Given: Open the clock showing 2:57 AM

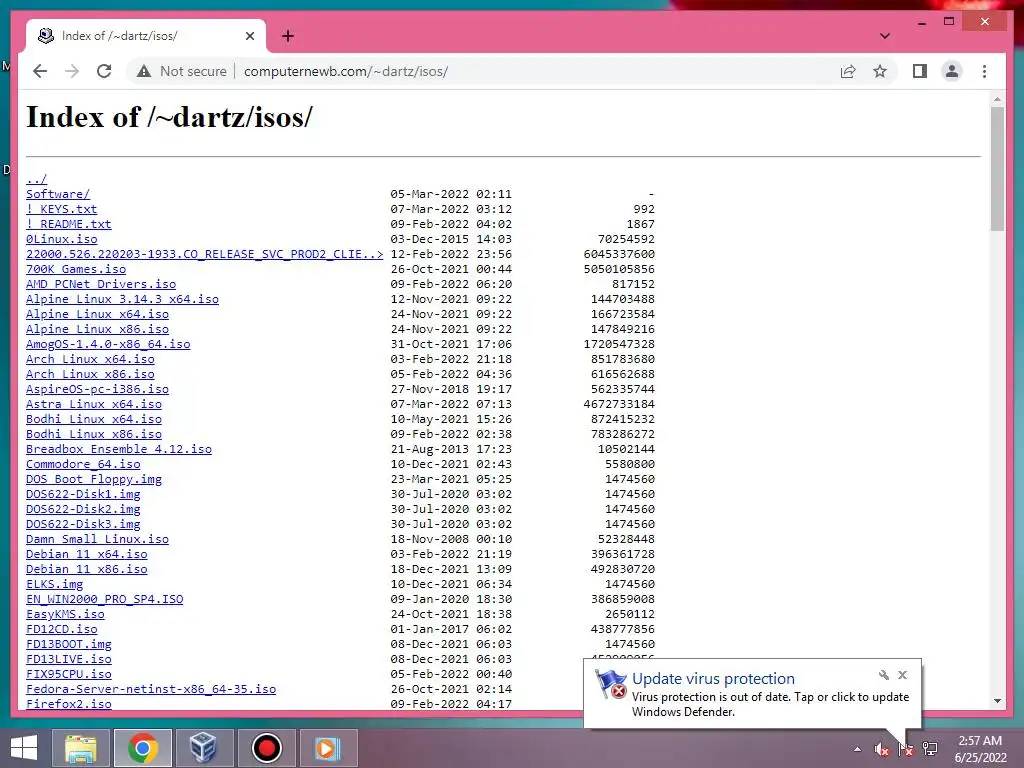Looking at the screenshot, I should (980, 749).
